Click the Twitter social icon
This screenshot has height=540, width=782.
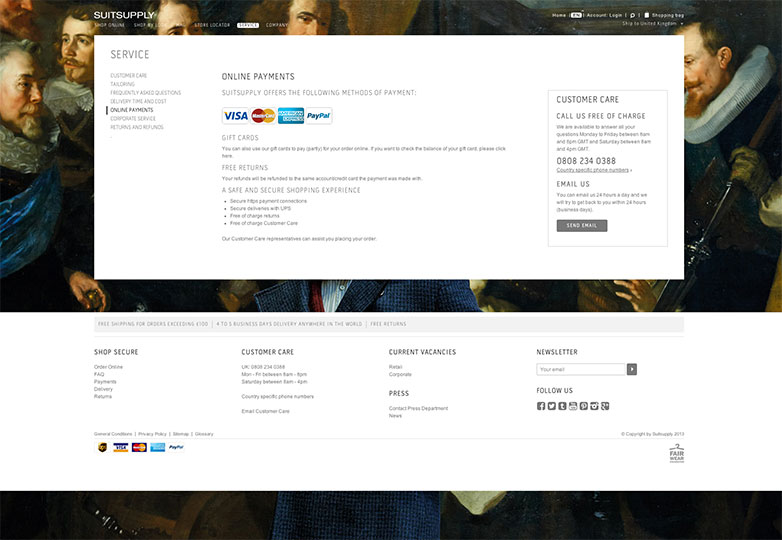point(551,406)
